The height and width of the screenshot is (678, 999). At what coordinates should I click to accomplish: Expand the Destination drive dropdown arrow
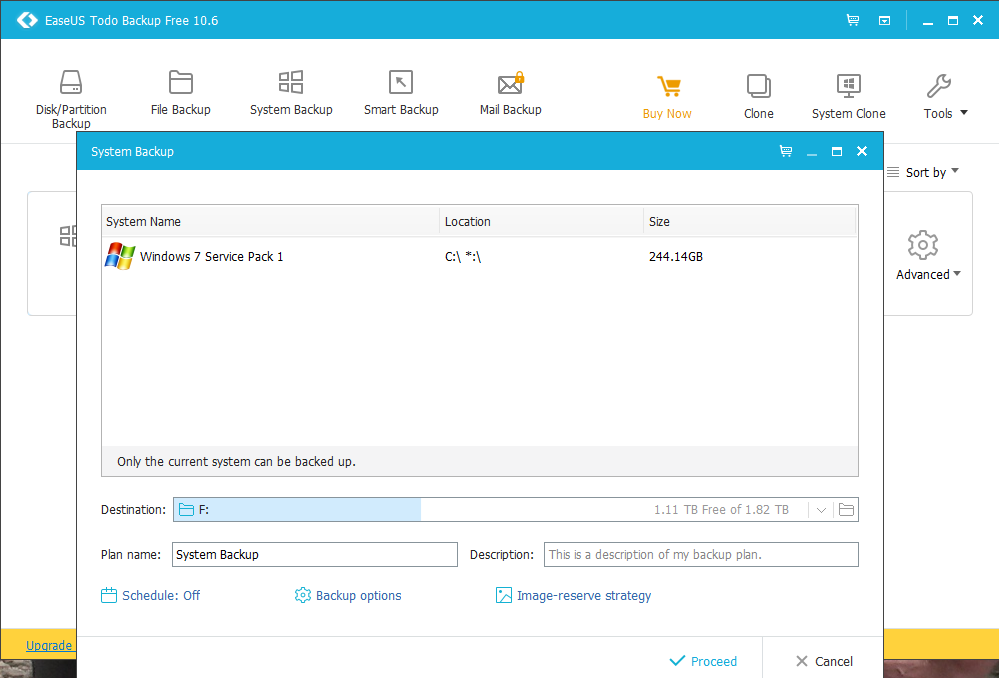(821, 510)
